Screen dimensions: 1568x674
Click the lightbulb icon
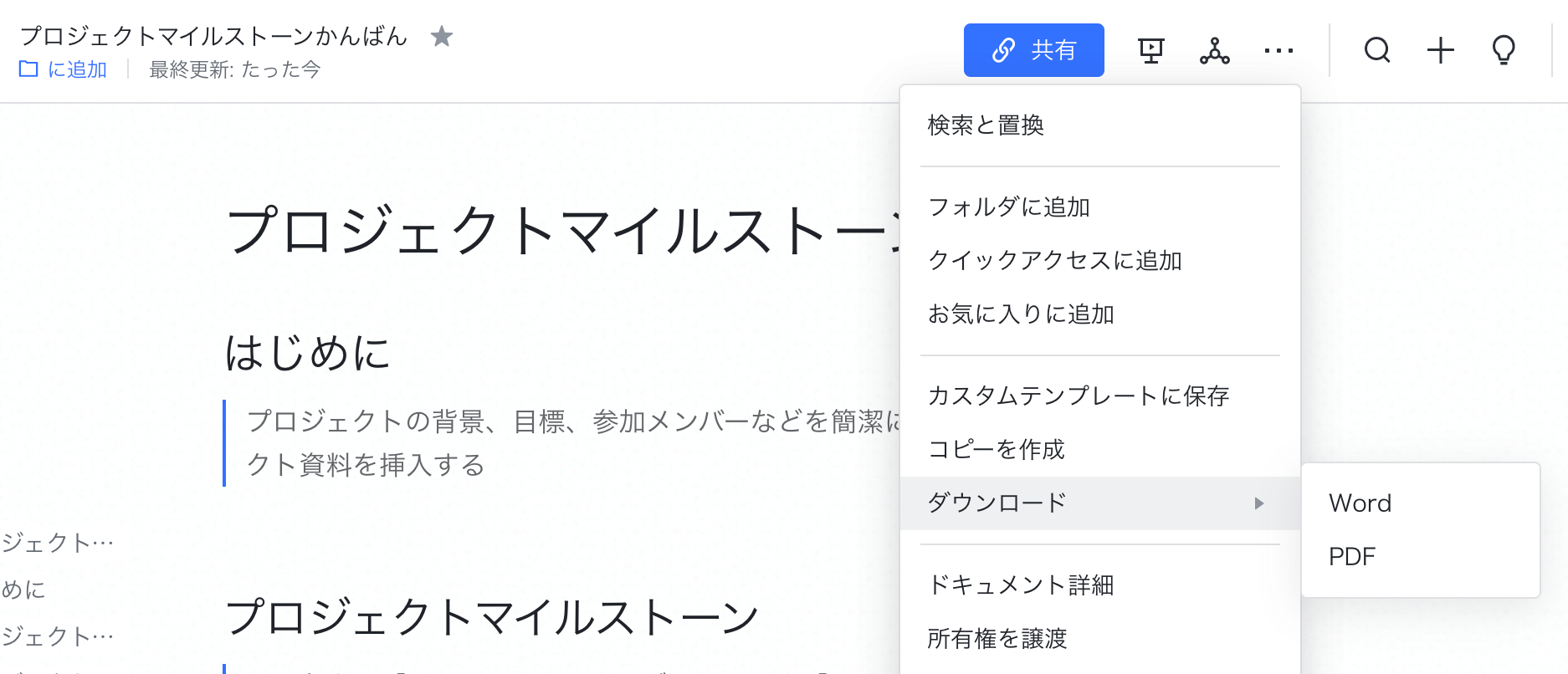coord(1504,51)
